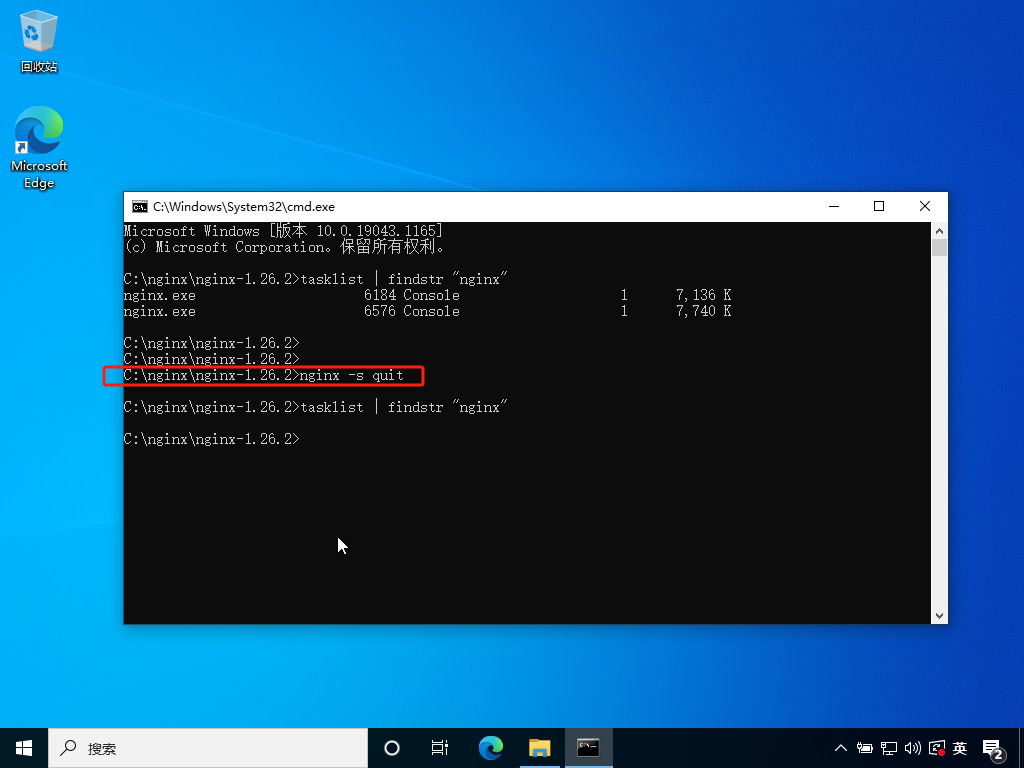The width and height of the screenshot is (1024, 768).
Task: Open the cmd.exe title bar system icon
Action: (x=140, y=207)
